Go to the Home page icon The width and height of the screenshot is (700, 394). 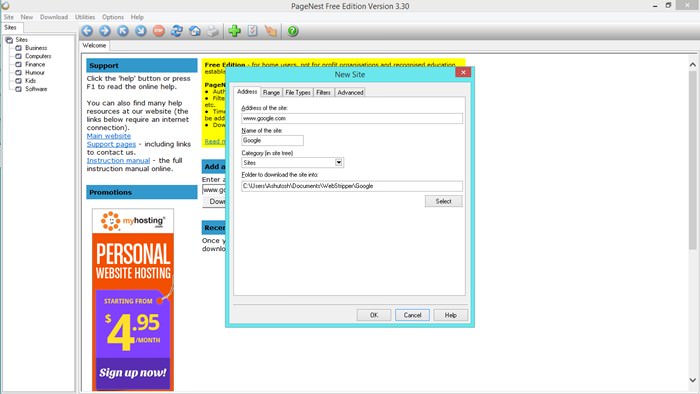tap(195, 31)
